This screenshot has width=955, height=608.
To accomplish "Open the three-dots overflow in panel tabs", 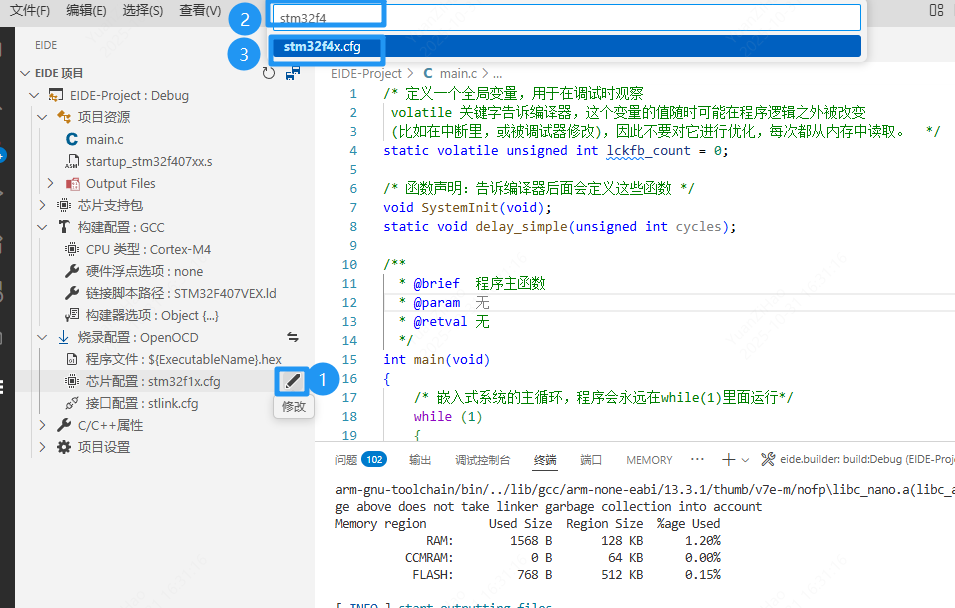I will point(695,459).
